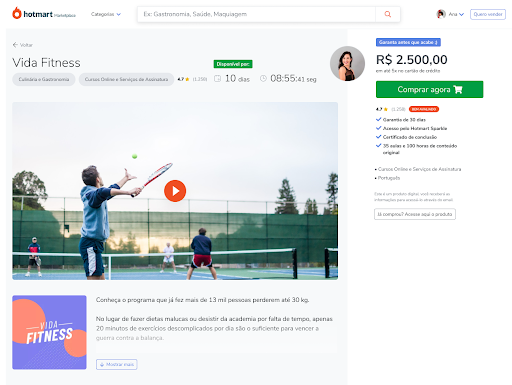Click the Ana user avatar icon

click(441, 14)
